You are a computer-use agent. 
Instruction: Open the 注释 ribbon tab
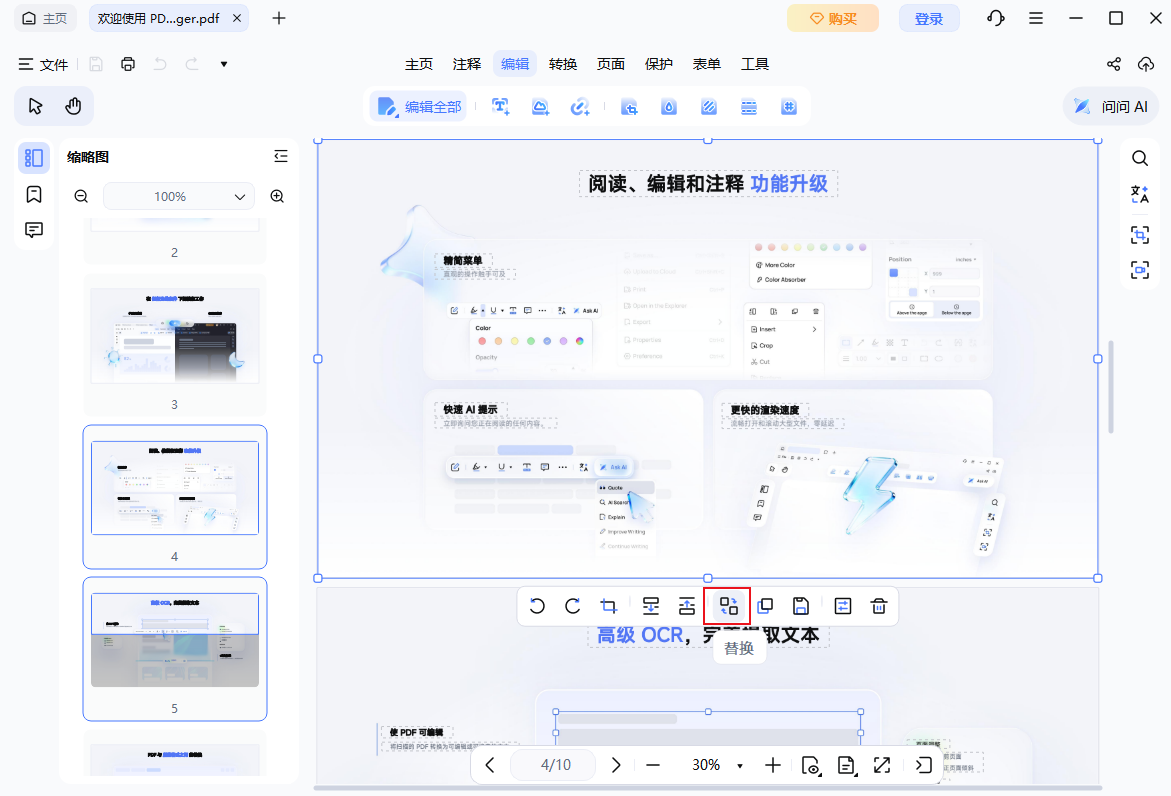(x=467, y=64)
